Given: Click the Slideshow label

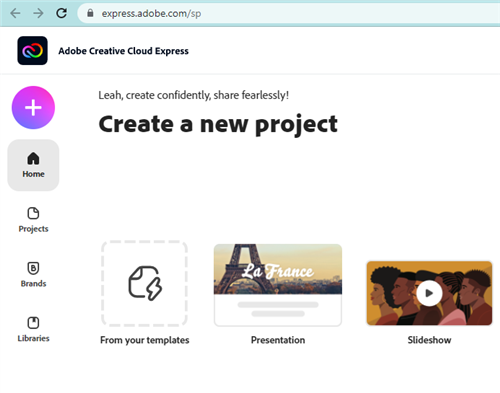Looking at the screenshot, I should (x=429, y=340).
